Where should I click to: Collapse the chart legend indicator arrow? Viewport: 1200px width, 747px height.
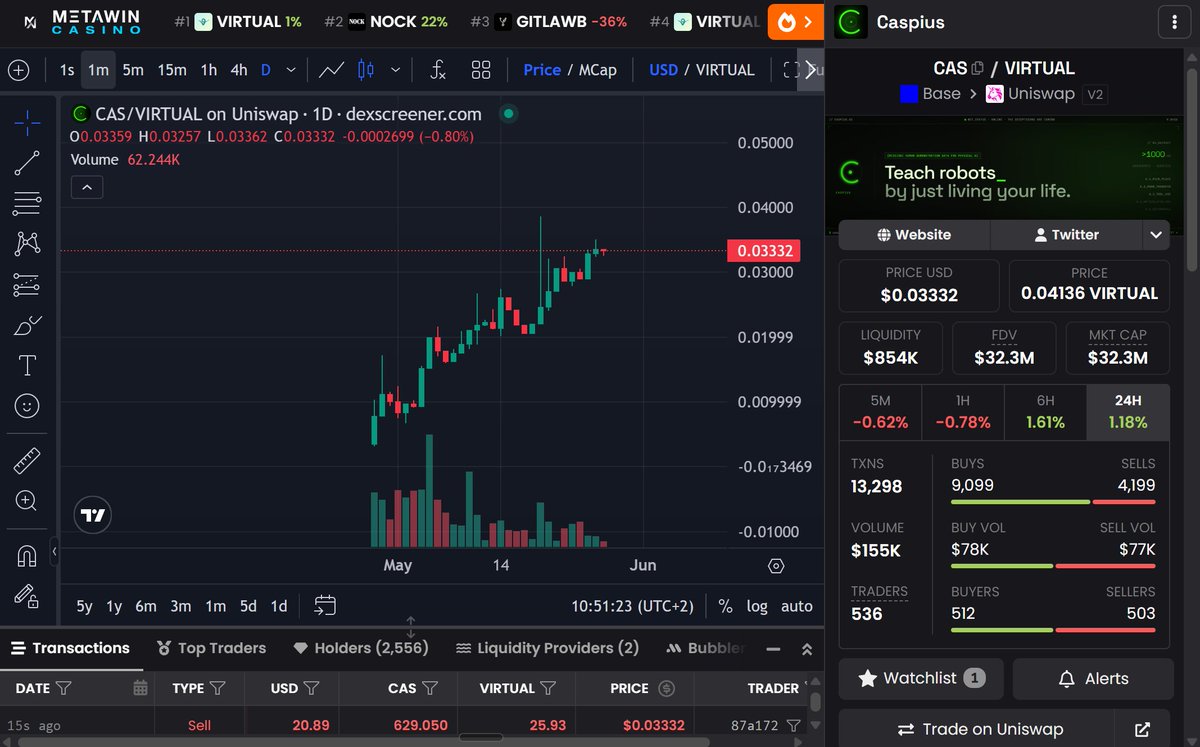(x=86, y=187)
